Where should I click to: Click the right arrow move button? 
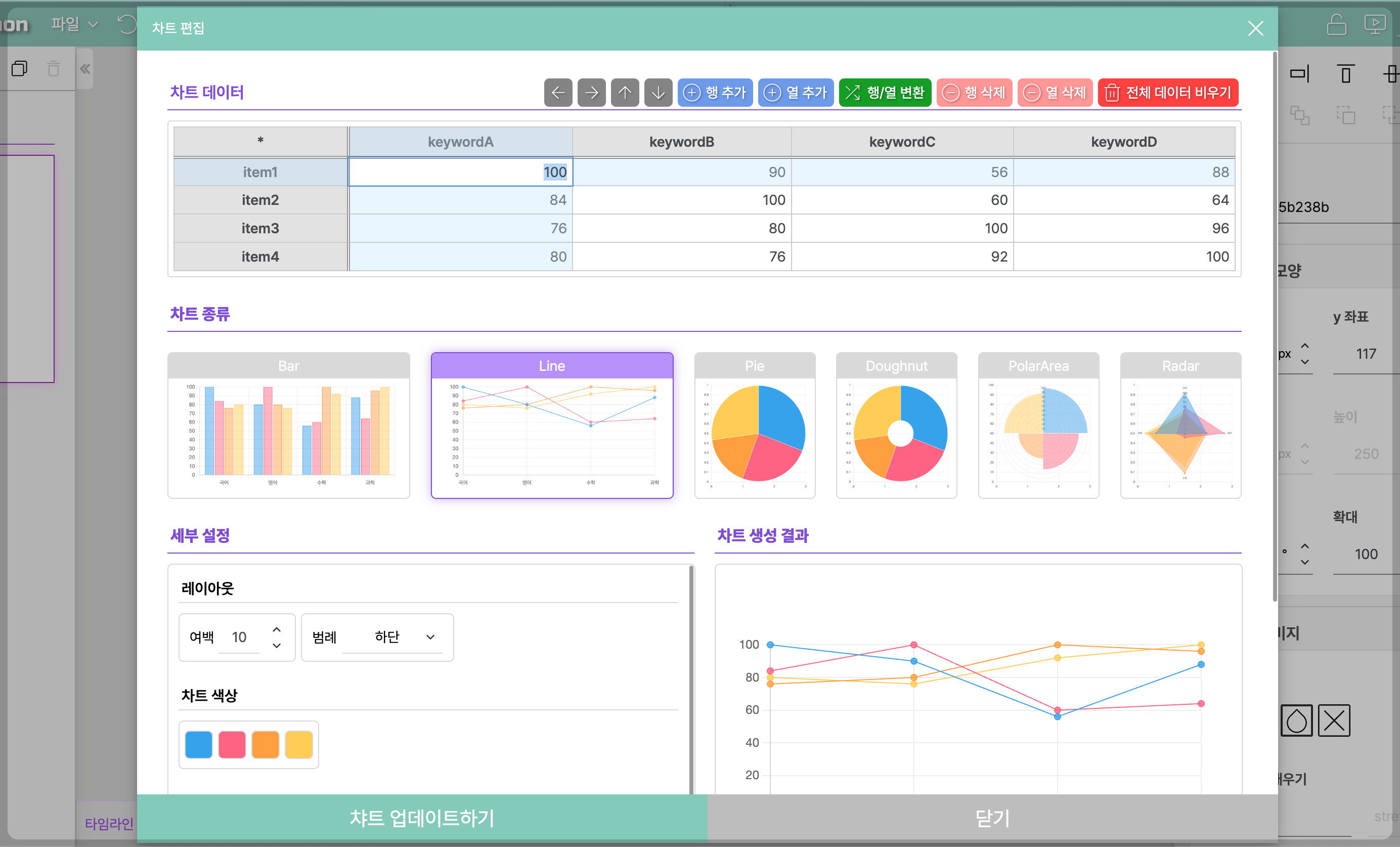(591, 92)
